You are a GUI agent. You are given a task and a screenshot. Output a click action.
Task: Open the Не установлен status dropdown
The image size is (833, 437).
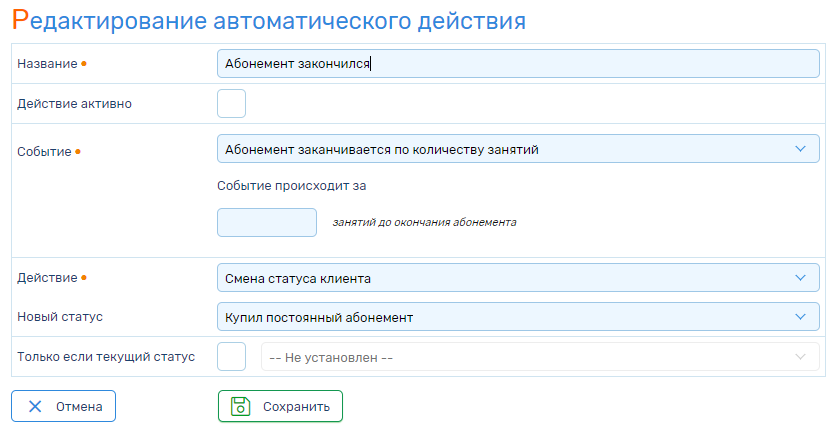(540, 357)
